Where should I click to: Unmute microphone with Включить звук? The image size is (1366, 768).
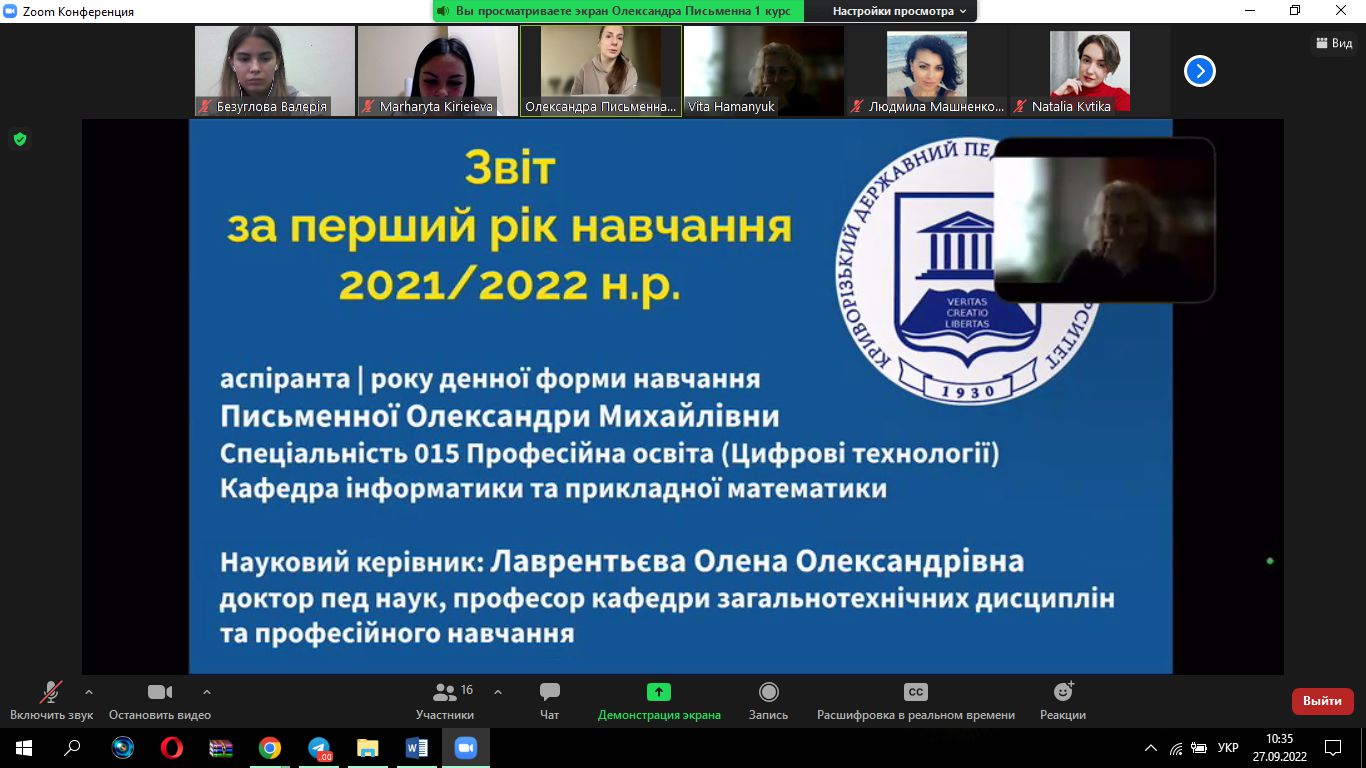51,693
